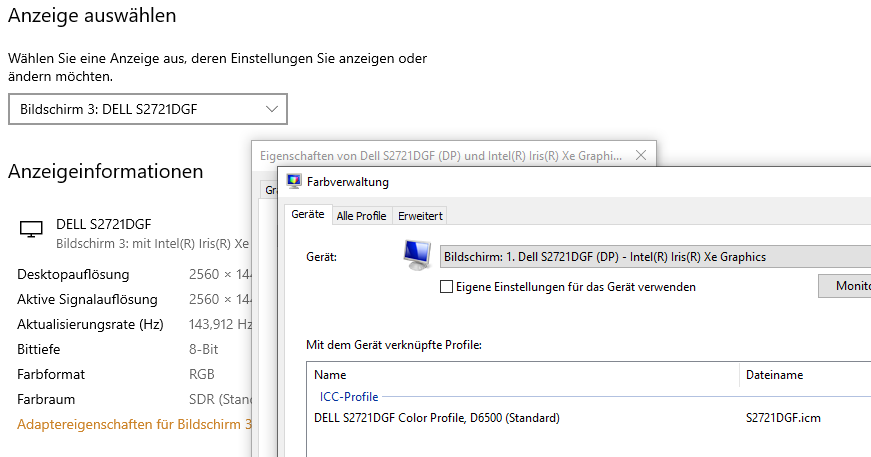The image size is (871, 457).
Task: Click the Farbverwaltung window title text
Action: point(348,182)
